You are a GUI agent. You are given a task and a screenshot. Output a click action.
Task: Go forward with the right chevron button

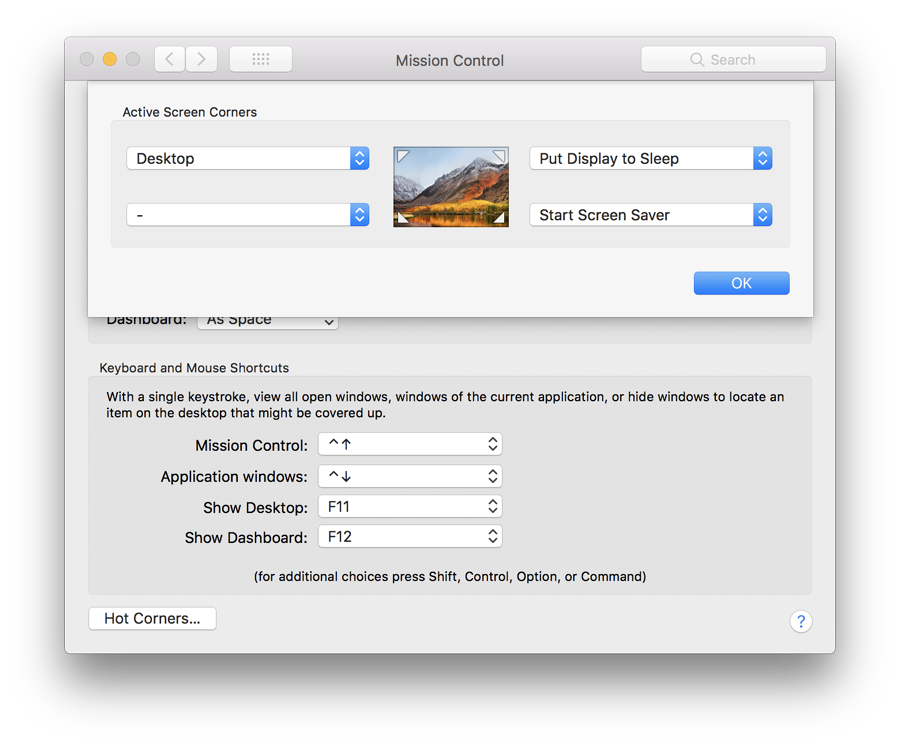point(201,59)
